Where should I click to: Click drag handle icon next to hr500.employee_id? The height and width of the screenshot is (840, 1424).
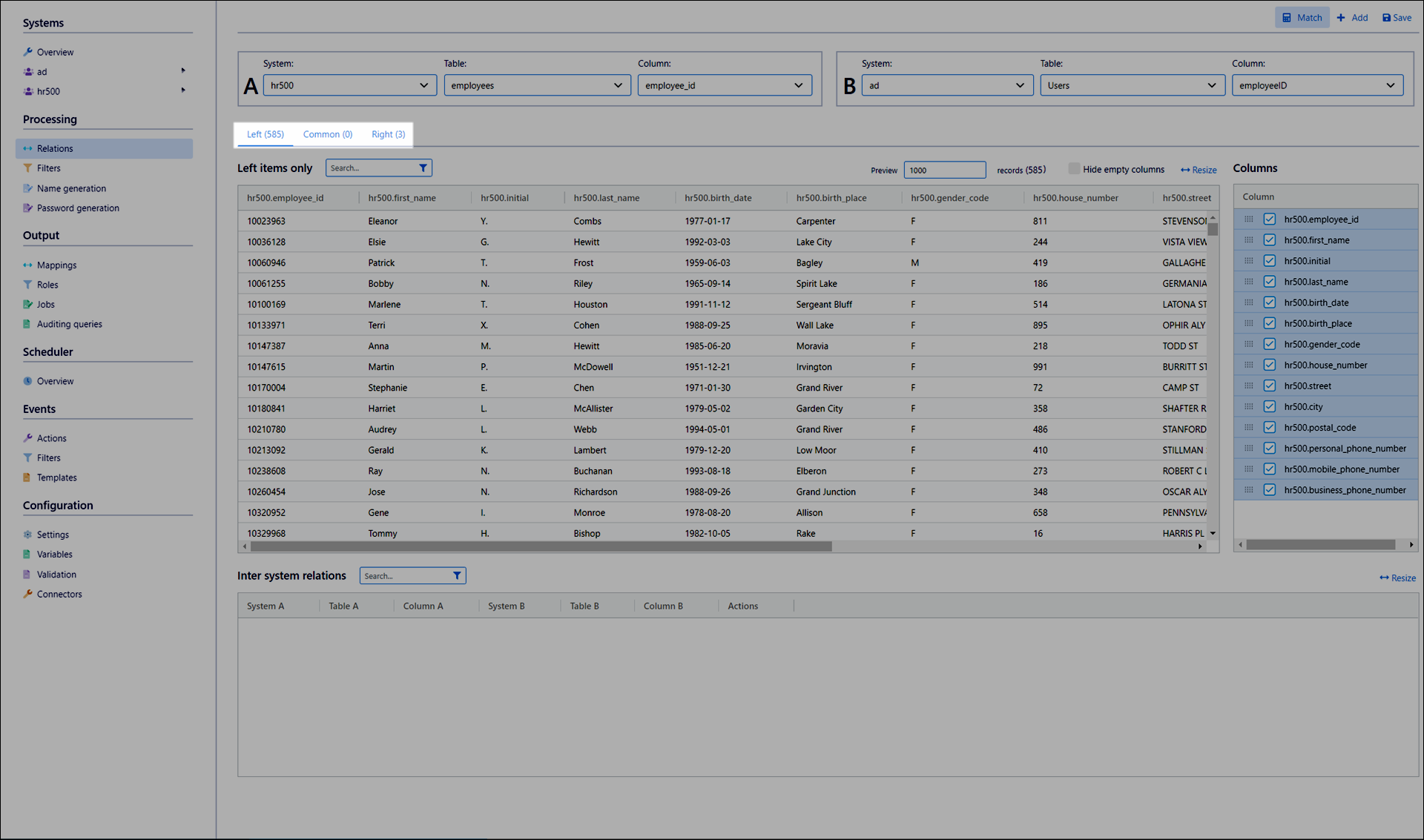(1249, 219)
